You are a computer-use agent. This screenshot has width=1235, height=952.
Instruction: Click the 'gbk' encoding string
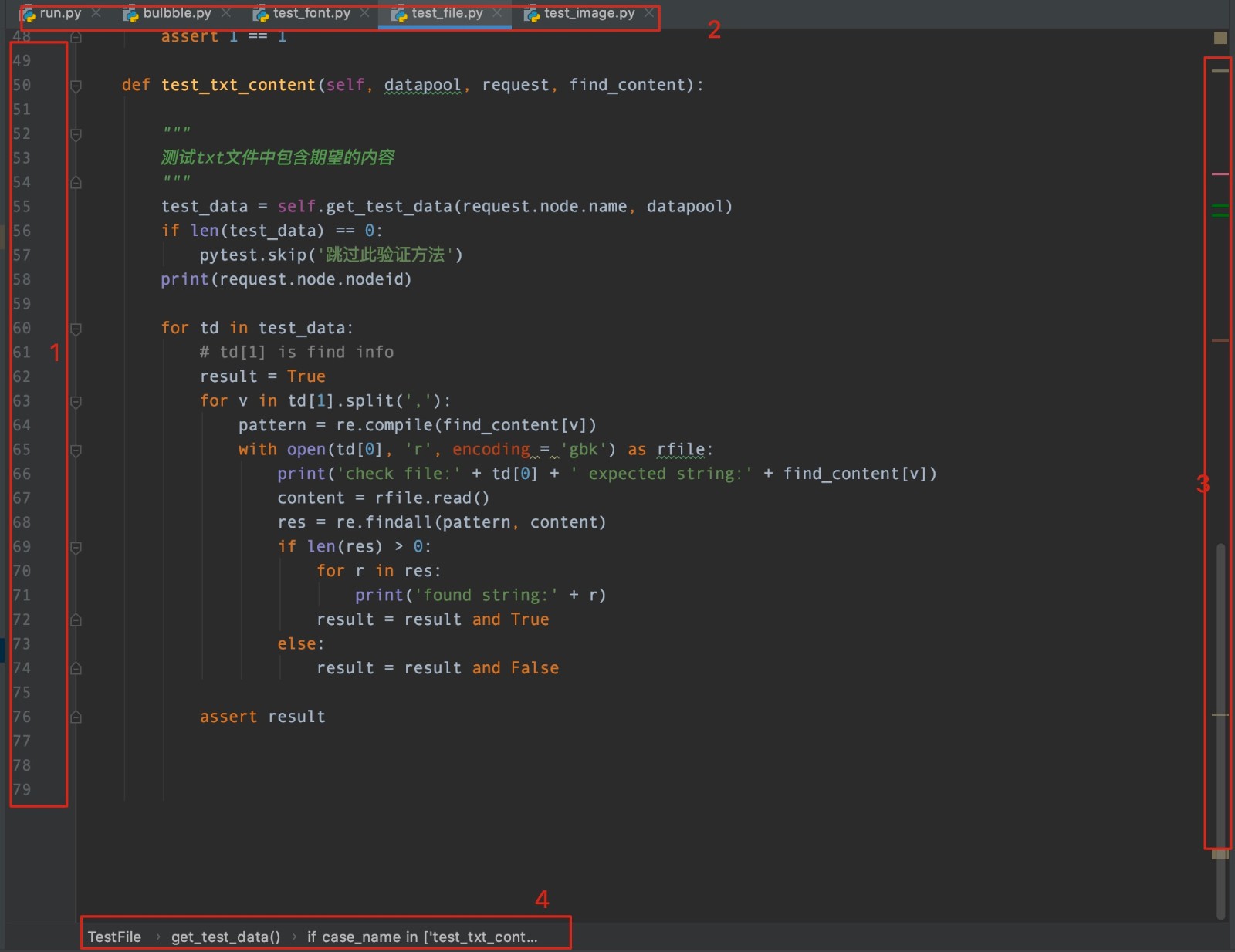[583, 450]
